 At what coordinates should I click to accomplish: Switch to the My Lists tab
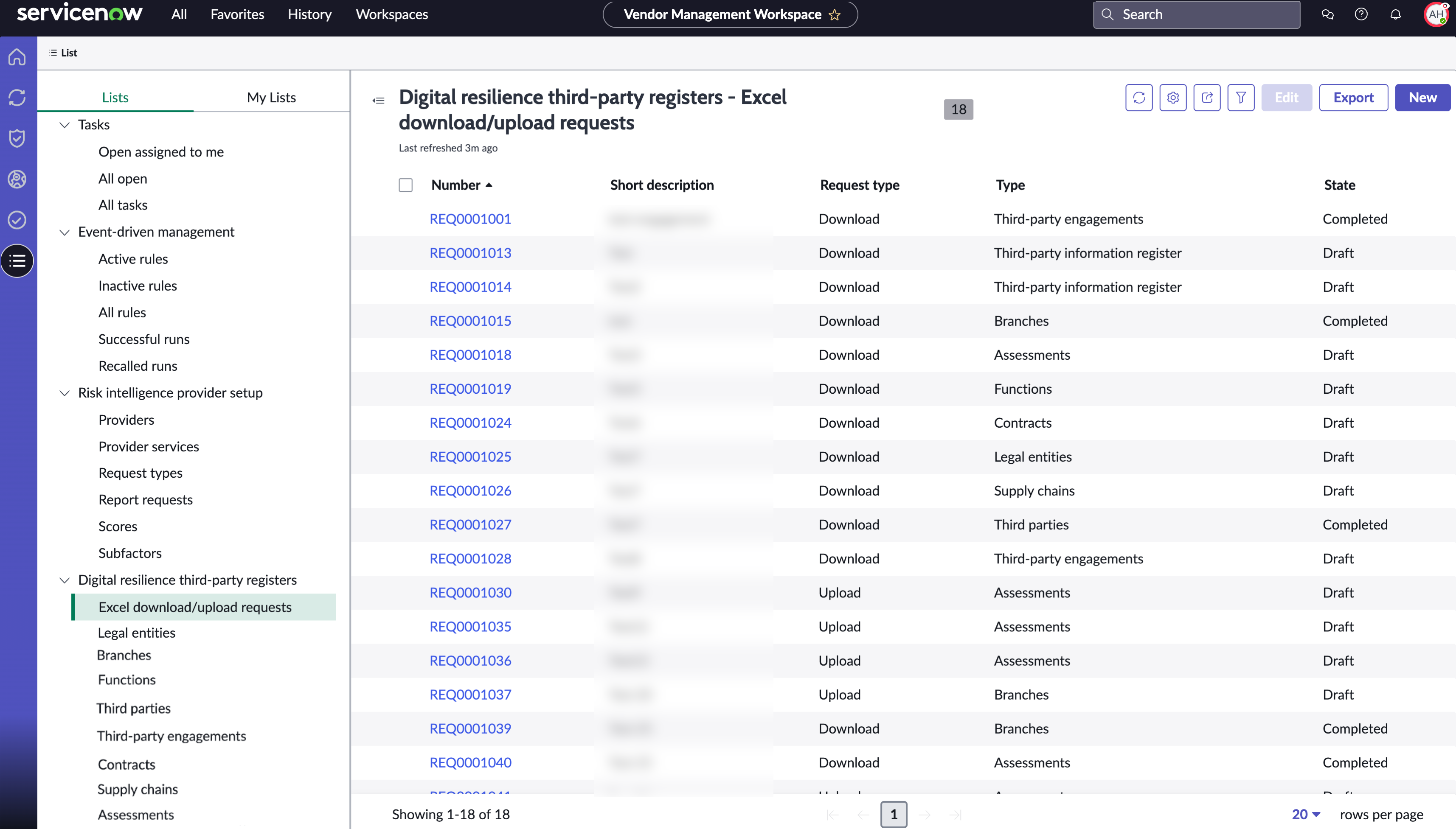[271, 97]
